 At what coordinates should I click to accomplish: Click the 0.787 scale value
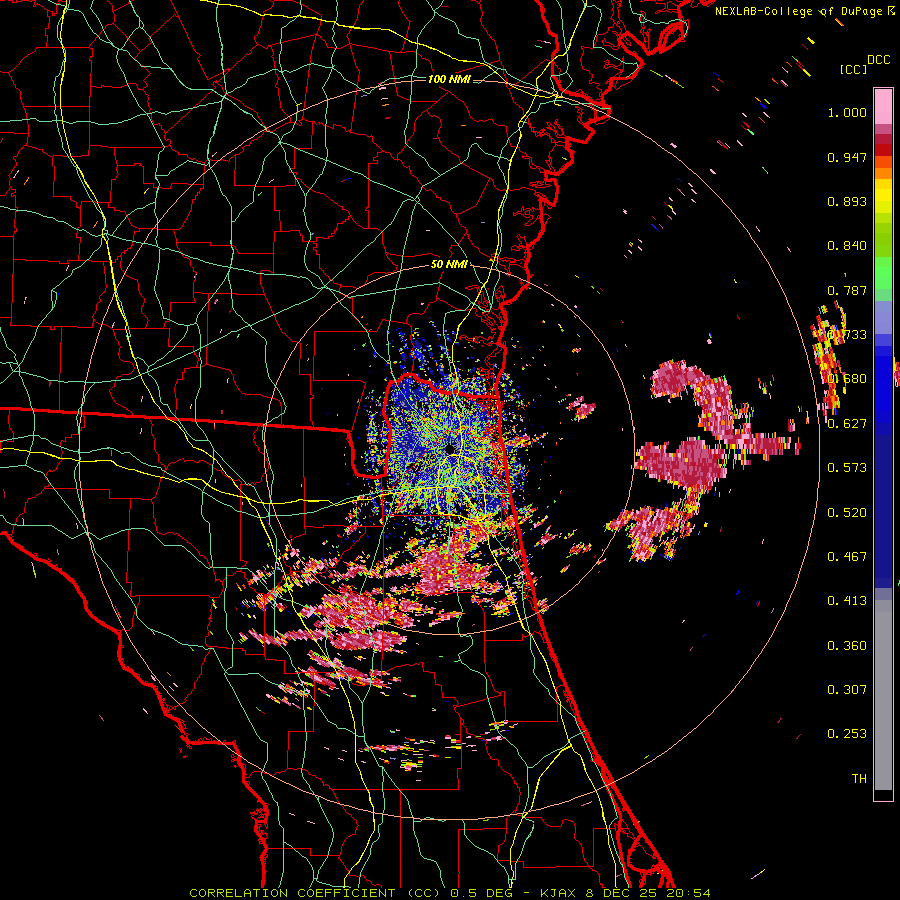click(x=847, y=290)
